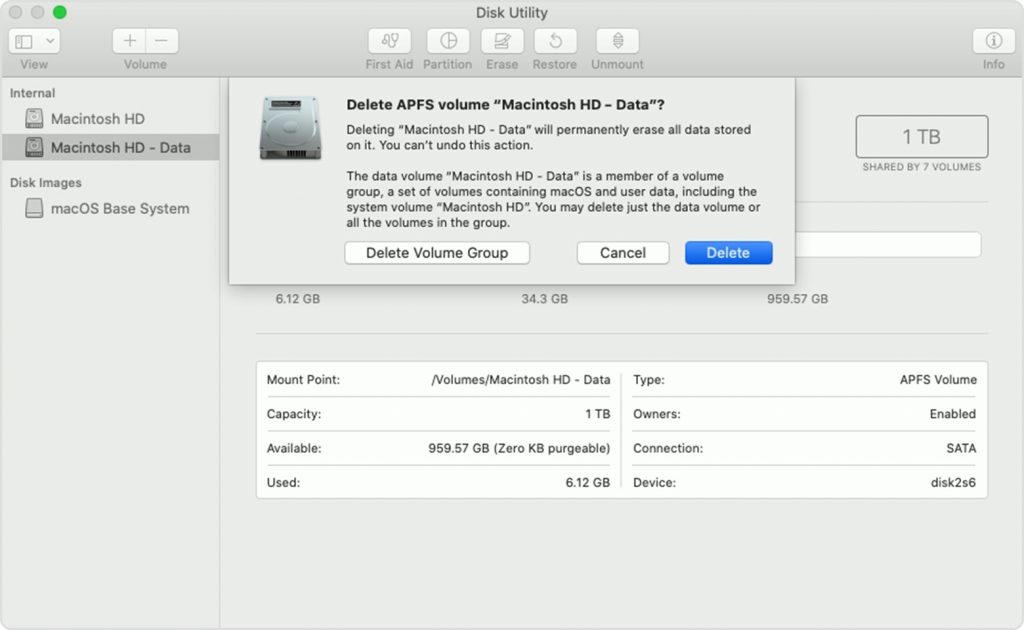This screenshot has width=1024, height=630.
Task: Confirm with the blue Delete button
Action: pyautogui.click(x=728, y=253)
